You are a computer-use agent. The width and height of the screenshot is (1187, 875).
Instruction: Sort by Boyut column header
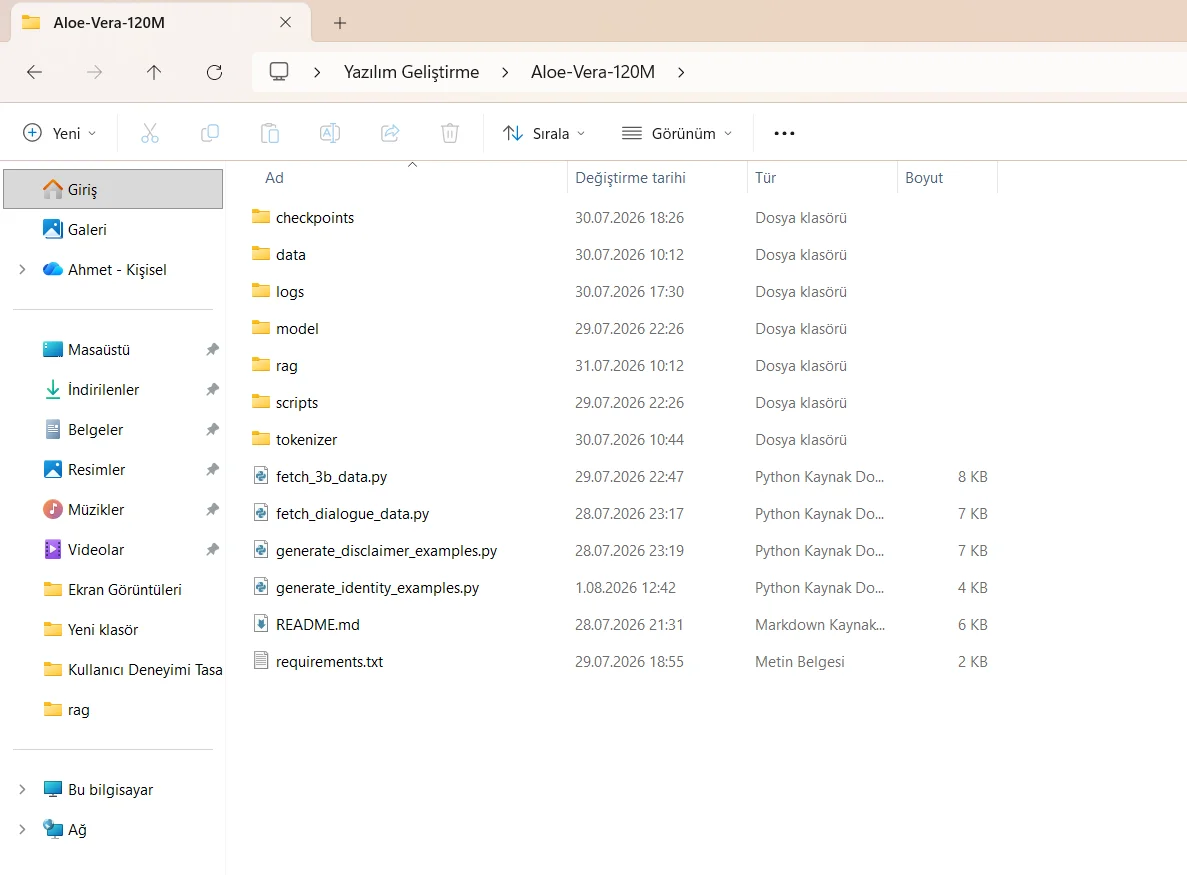pyautogui.click(x=924, y=178)
